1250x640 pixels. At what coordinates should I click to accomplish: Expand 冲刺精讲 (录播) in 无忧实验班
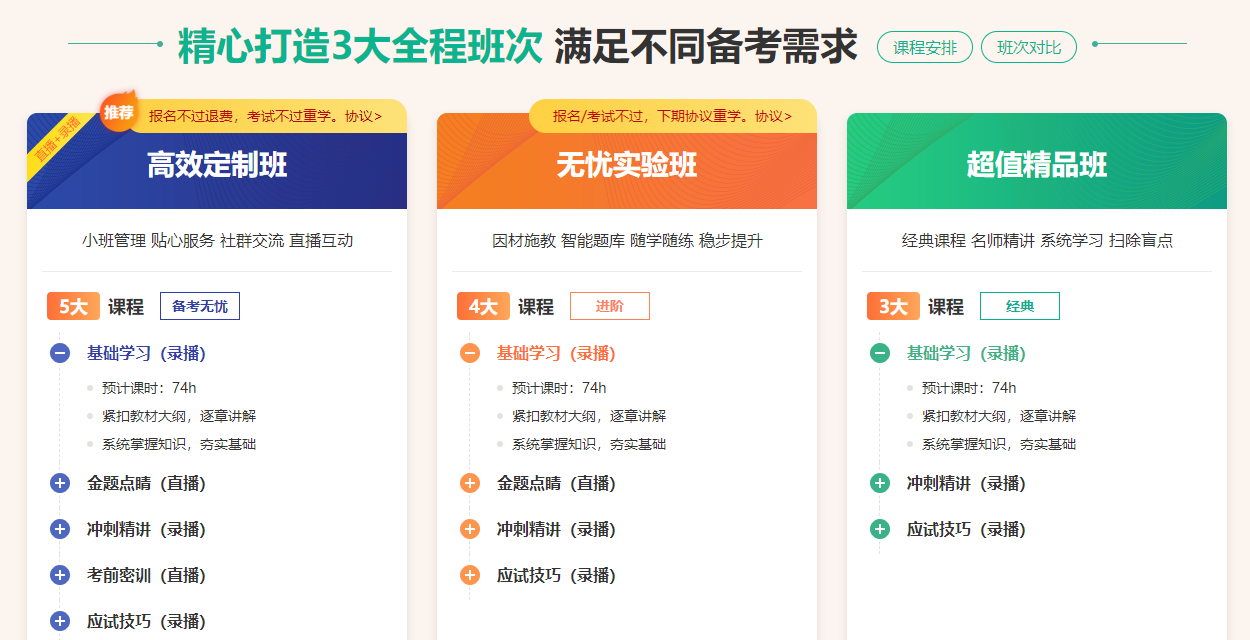(468, 528)
